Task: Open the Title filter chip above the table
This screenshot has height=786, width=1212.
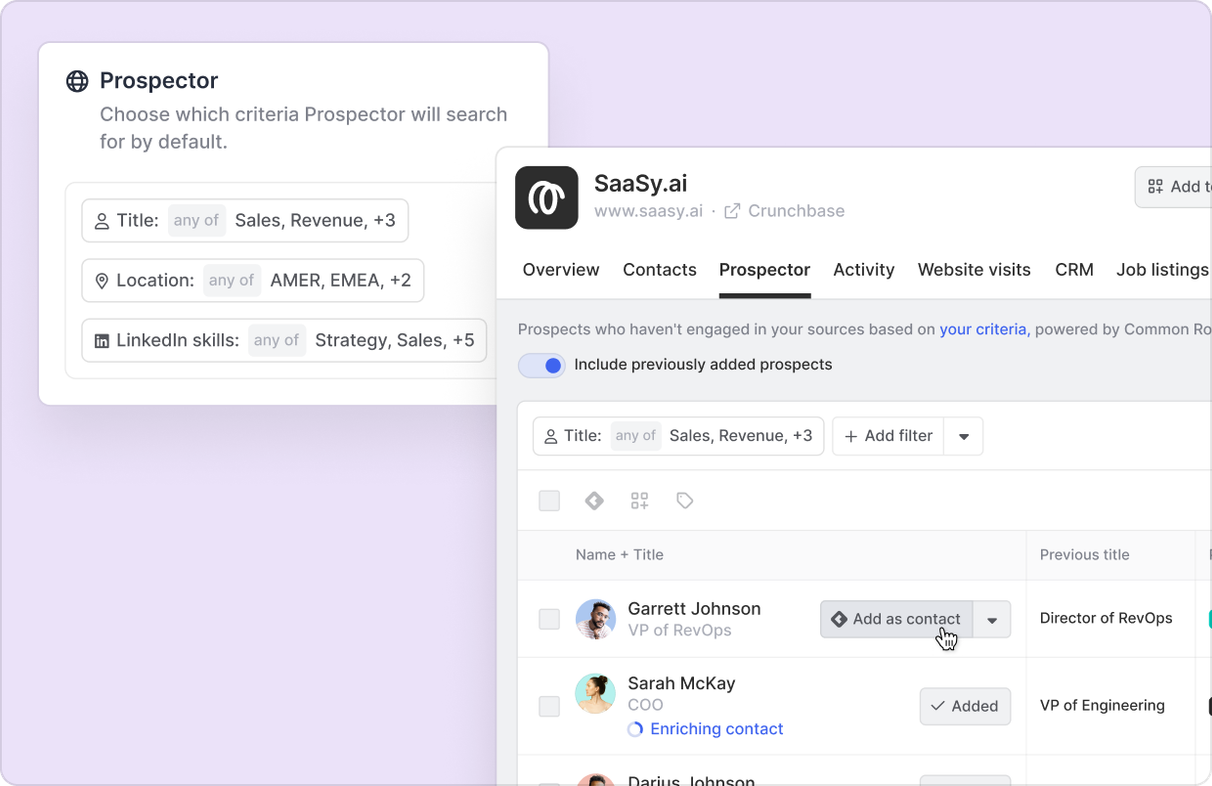Action: point(678,436)
